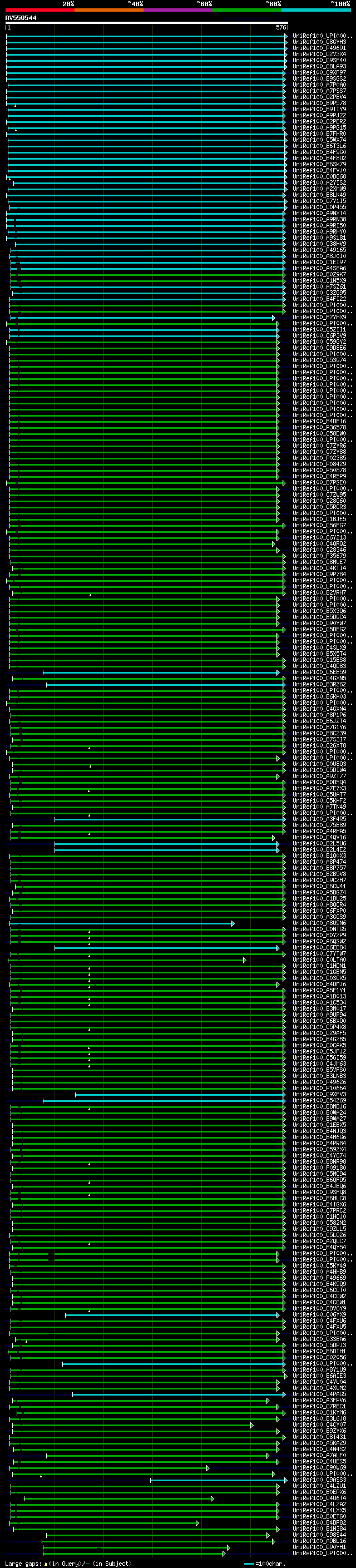This screenshot has height=1568, width=356.
Task: Select hit label UniRef100_A9ZT77
Action: pos(319,776)
